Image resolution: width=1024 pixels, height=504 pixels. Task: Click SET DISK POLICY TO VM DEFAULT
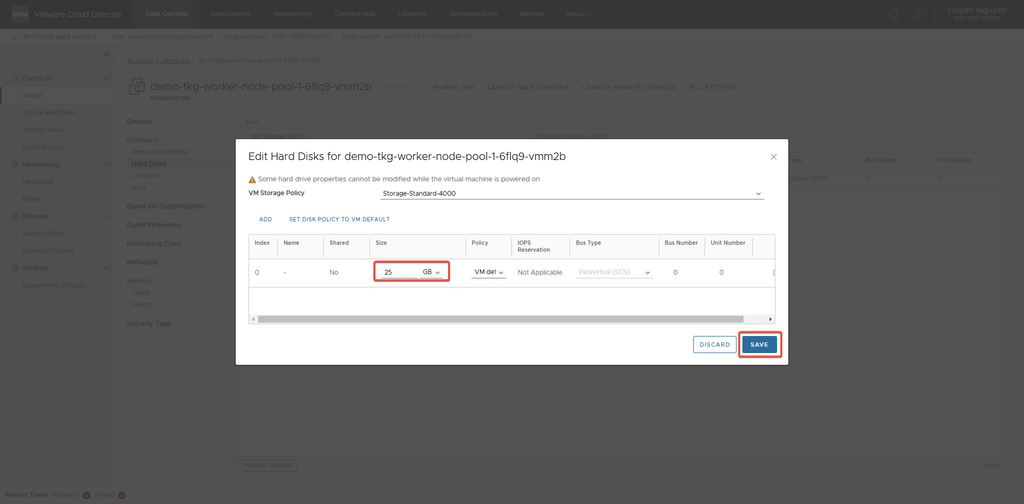click(339, 219)
